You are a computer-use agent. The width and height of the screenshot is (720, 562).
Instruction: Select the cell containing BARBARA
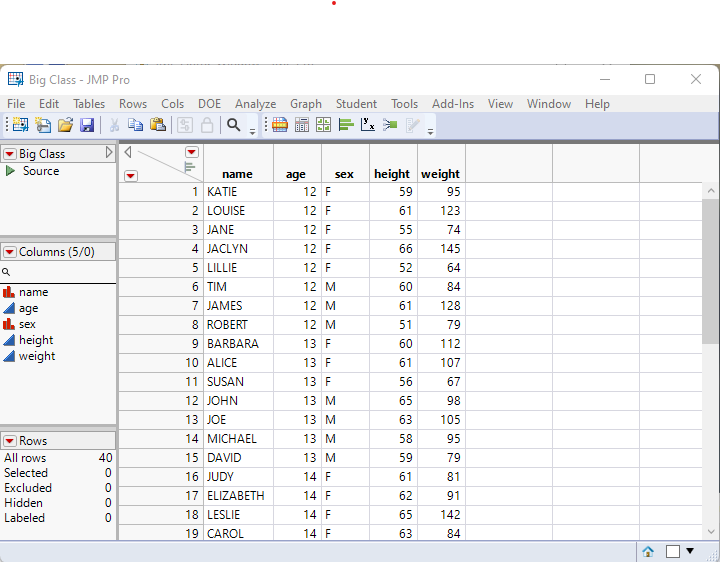point(238,344)
